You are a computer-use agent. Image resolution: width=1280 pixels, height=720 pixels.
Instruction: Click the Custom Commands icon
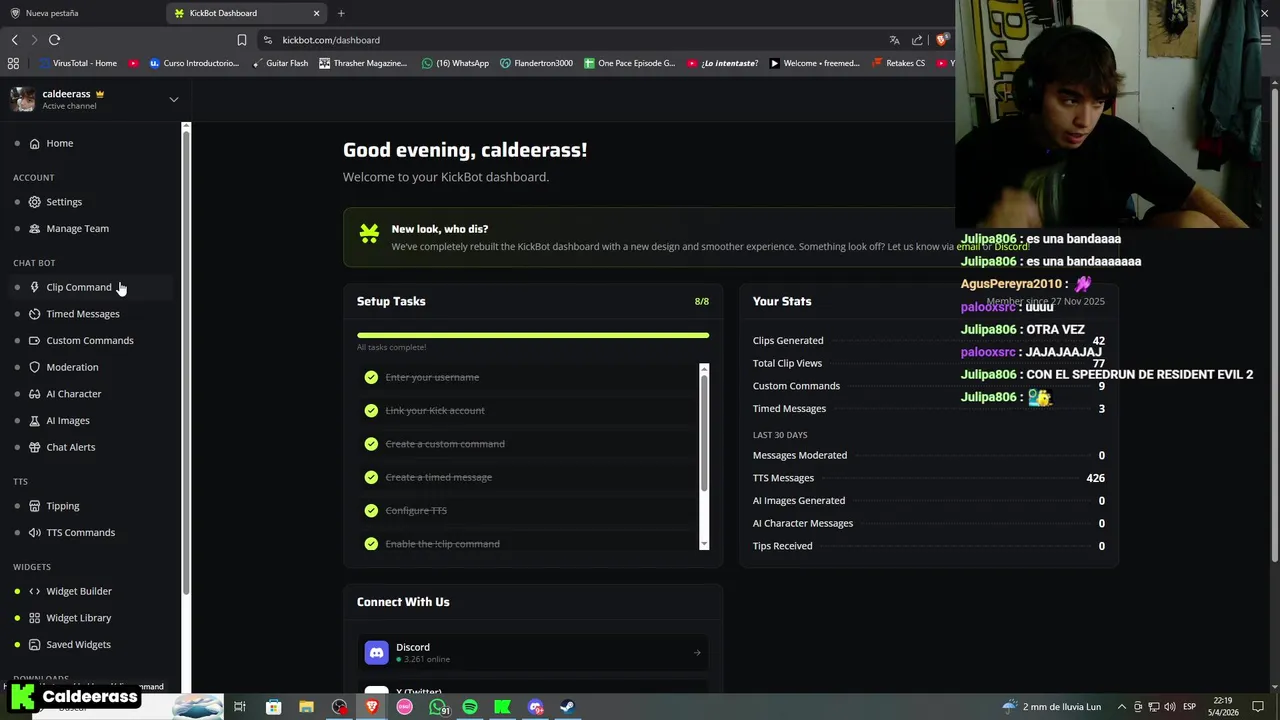(x=34, y=340)
